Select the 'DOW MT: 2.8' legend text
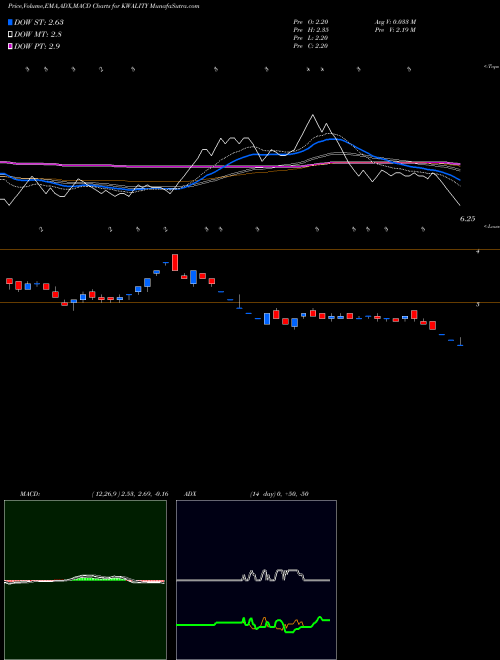Viewport: 500px width, 660px height. click(38, 34)
